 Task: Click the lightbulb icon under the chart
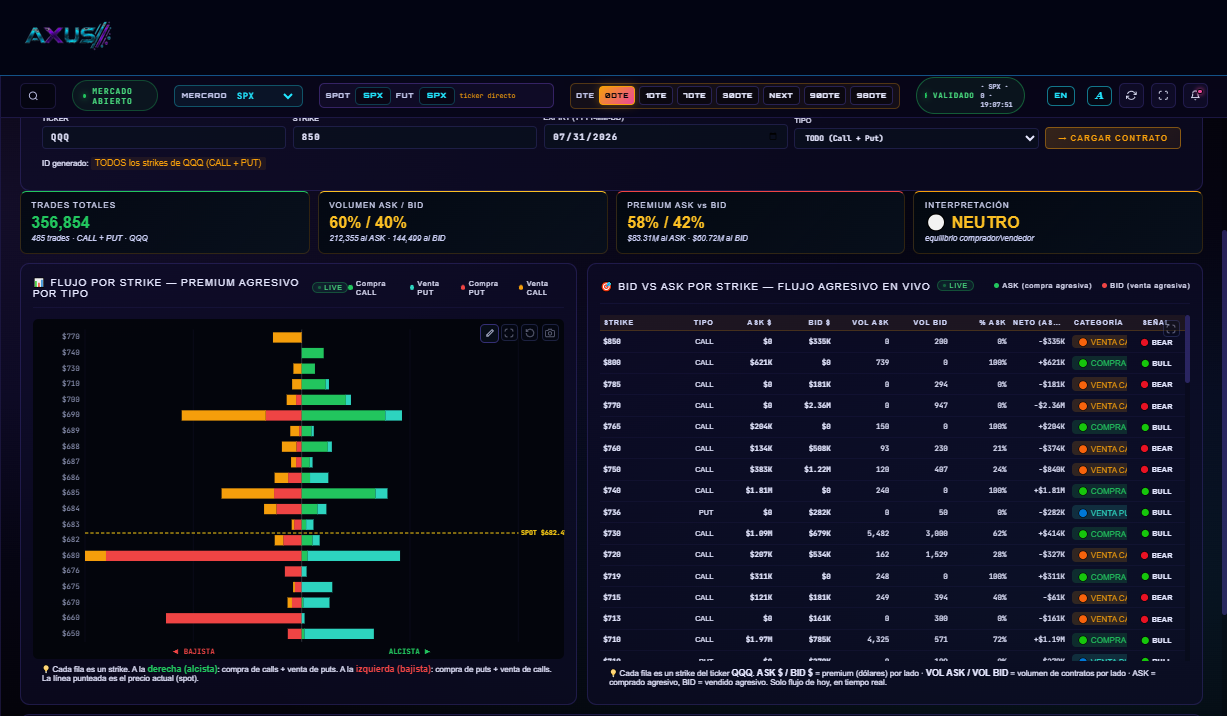click(46, 669)
